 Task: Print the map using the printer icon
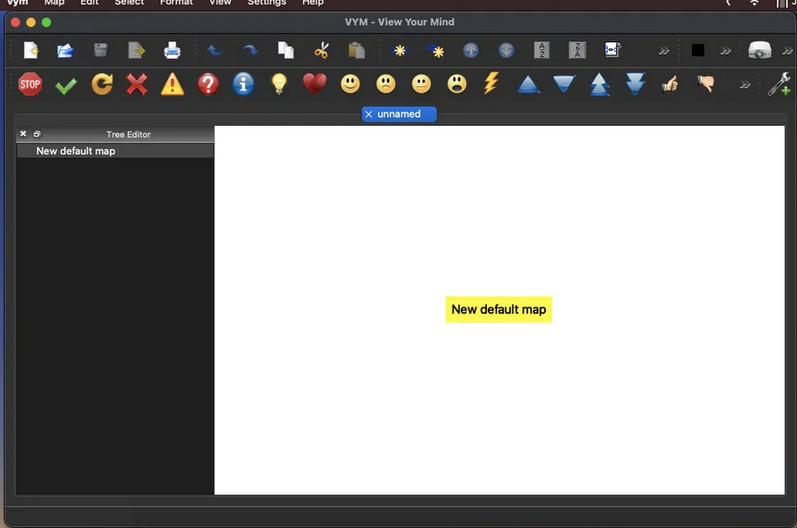pos(172,50)
